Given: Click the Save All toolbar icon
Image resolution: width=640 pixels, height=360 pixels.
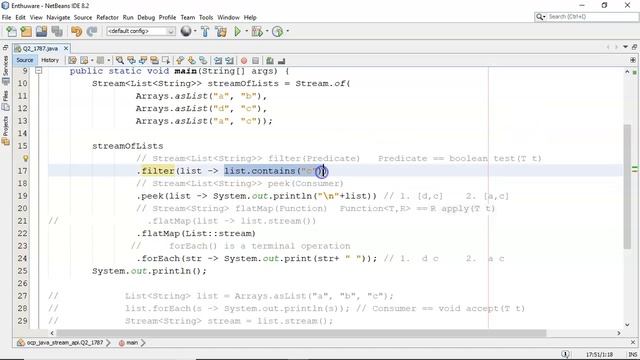Looking at the screenshot, I should point(57,31).
